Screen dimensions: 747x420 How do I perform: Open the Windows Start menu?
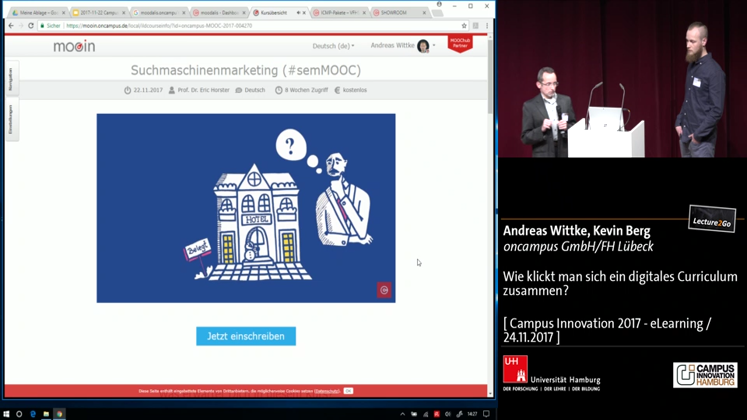click(x=6, y=414)
